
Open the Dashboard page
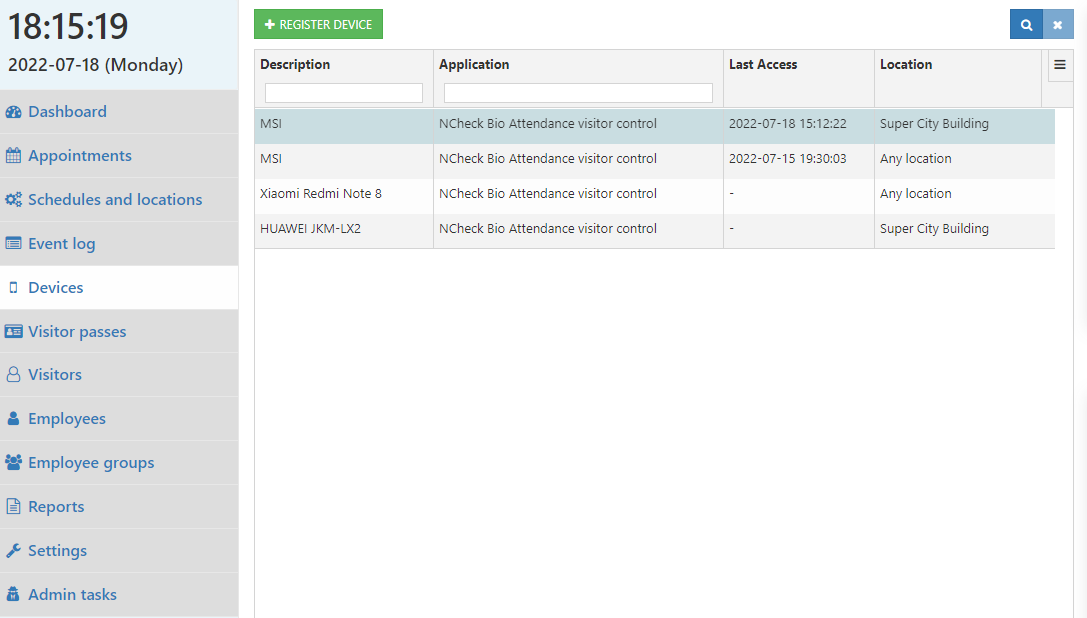[119, 112]
